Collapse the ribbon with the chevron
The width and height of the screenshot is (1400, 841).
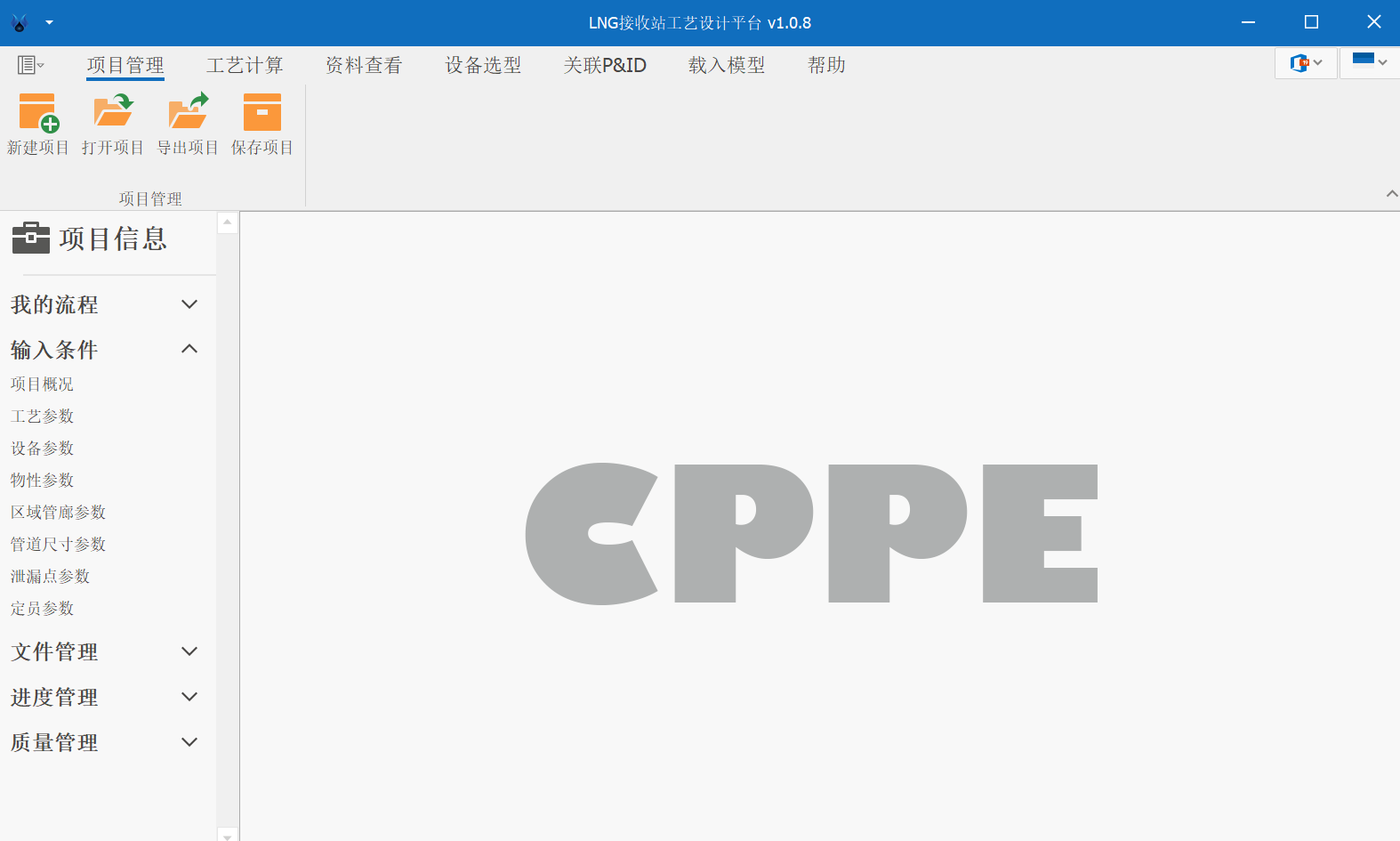[x=1392, y=194]
